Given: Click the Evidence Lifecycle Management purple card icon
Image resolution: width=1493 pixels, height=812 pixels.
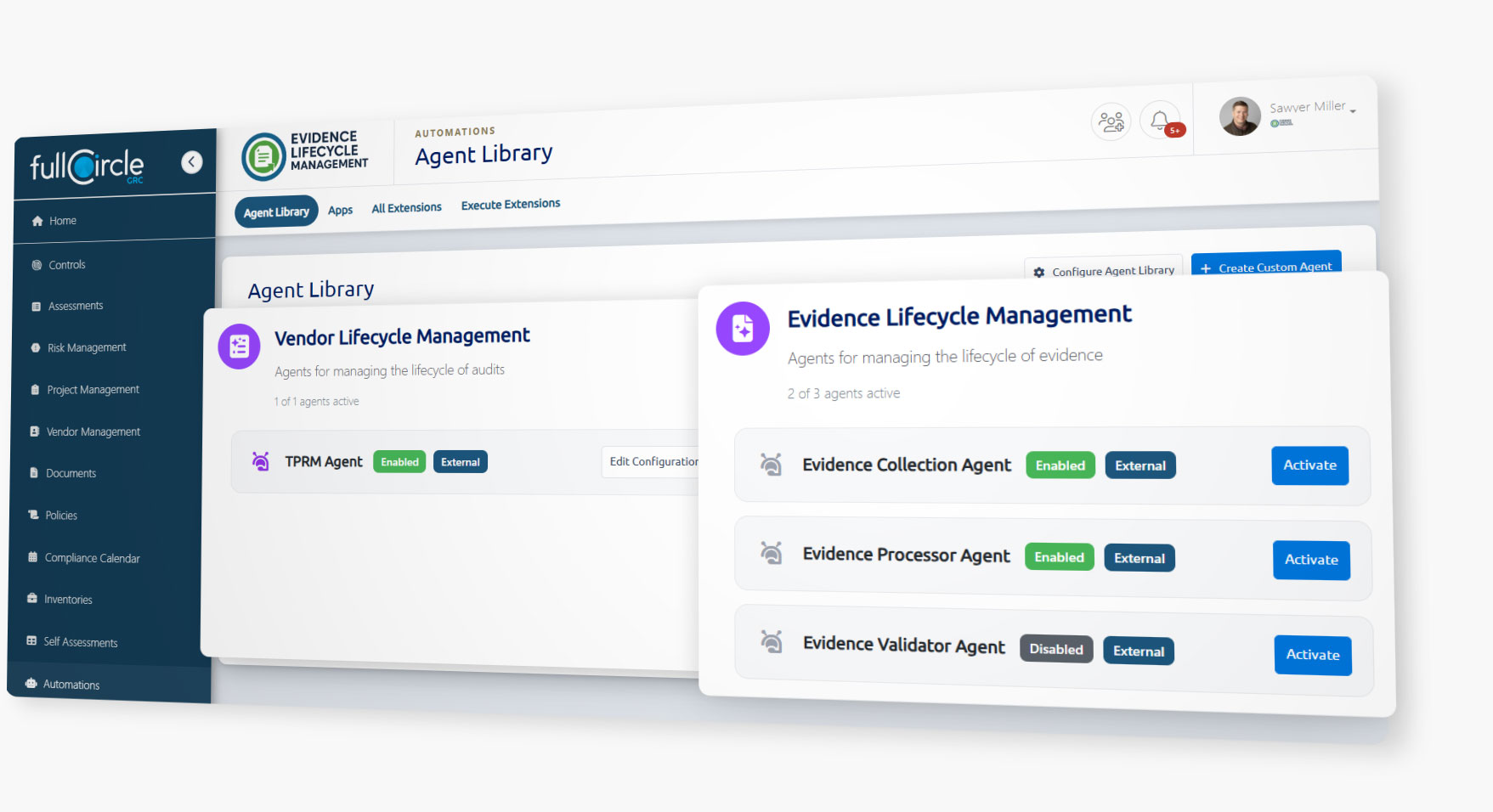Looking at the screenshot, I should pos(743,329).
